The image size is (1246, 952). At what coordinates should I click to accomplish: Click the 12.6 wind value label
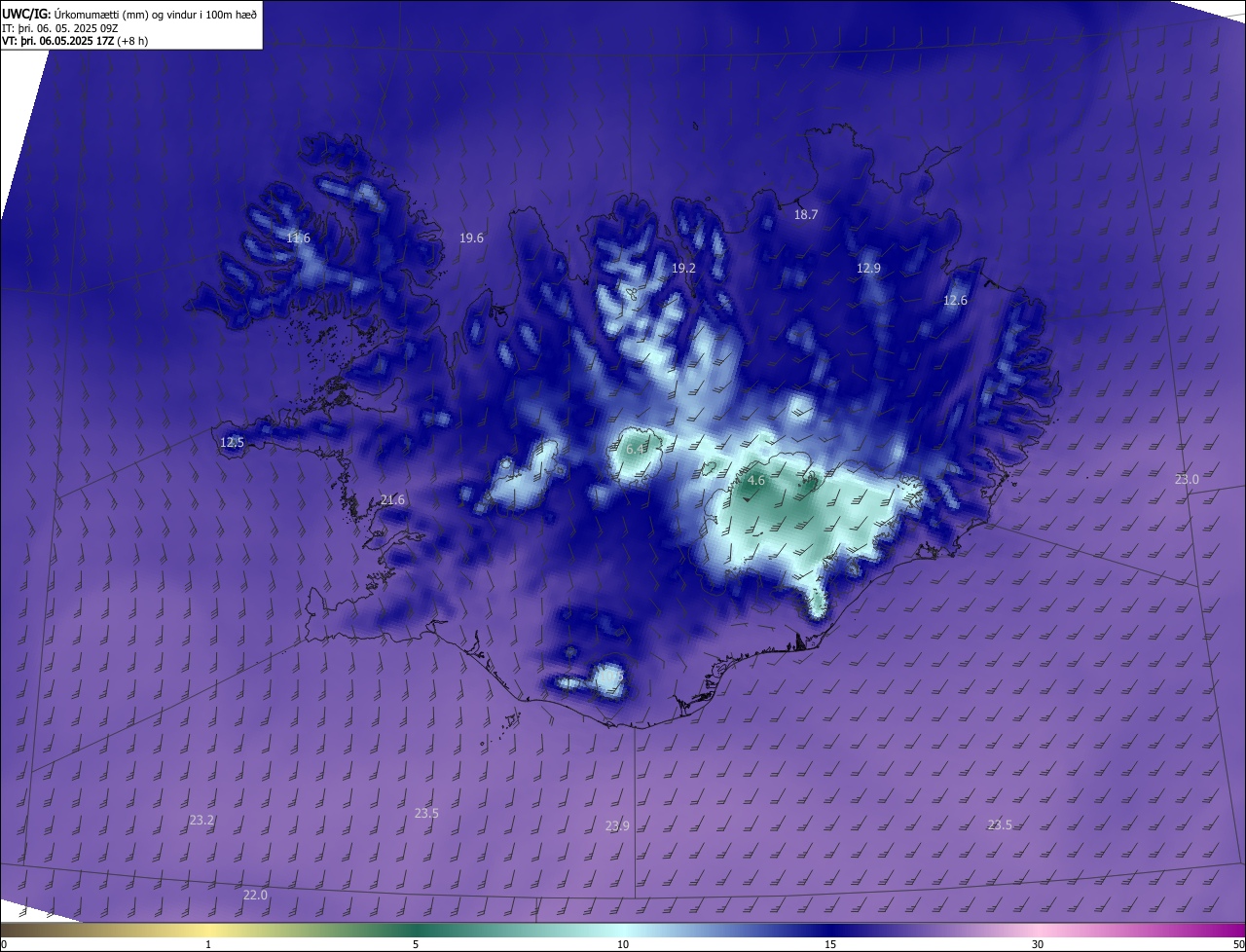coord(955,301)
